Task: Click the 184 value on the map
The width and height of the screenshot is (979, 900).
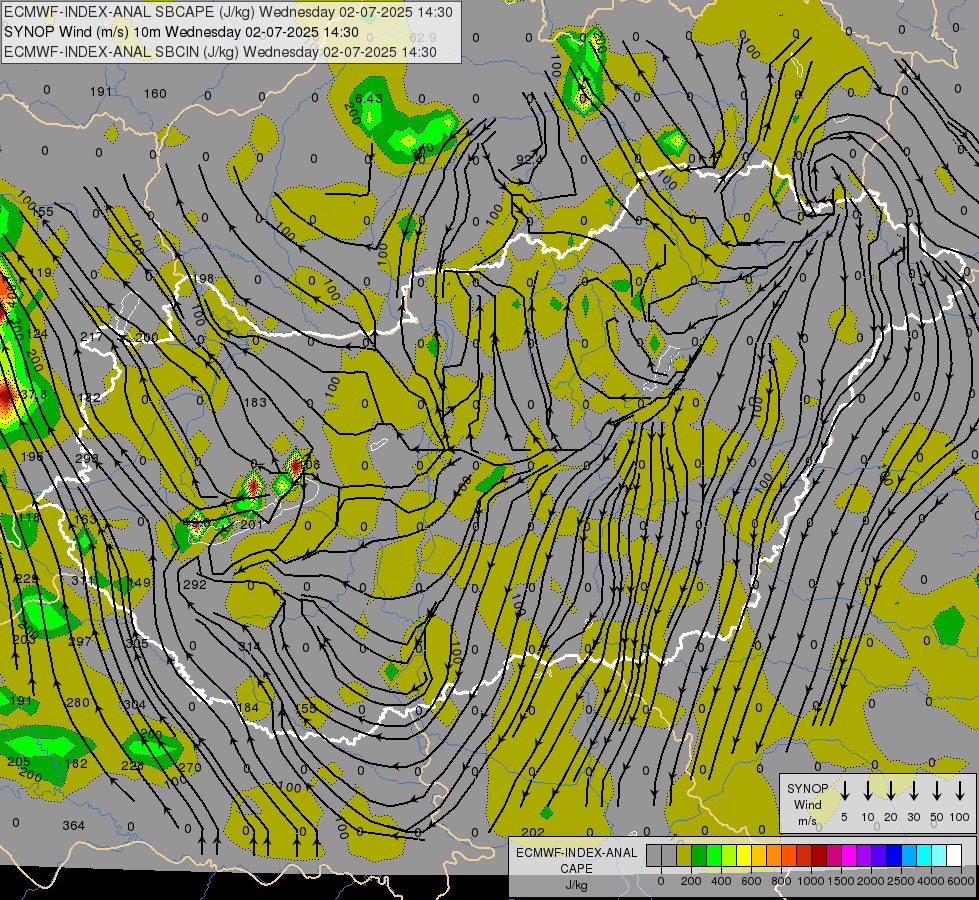Action: [248, 708]
